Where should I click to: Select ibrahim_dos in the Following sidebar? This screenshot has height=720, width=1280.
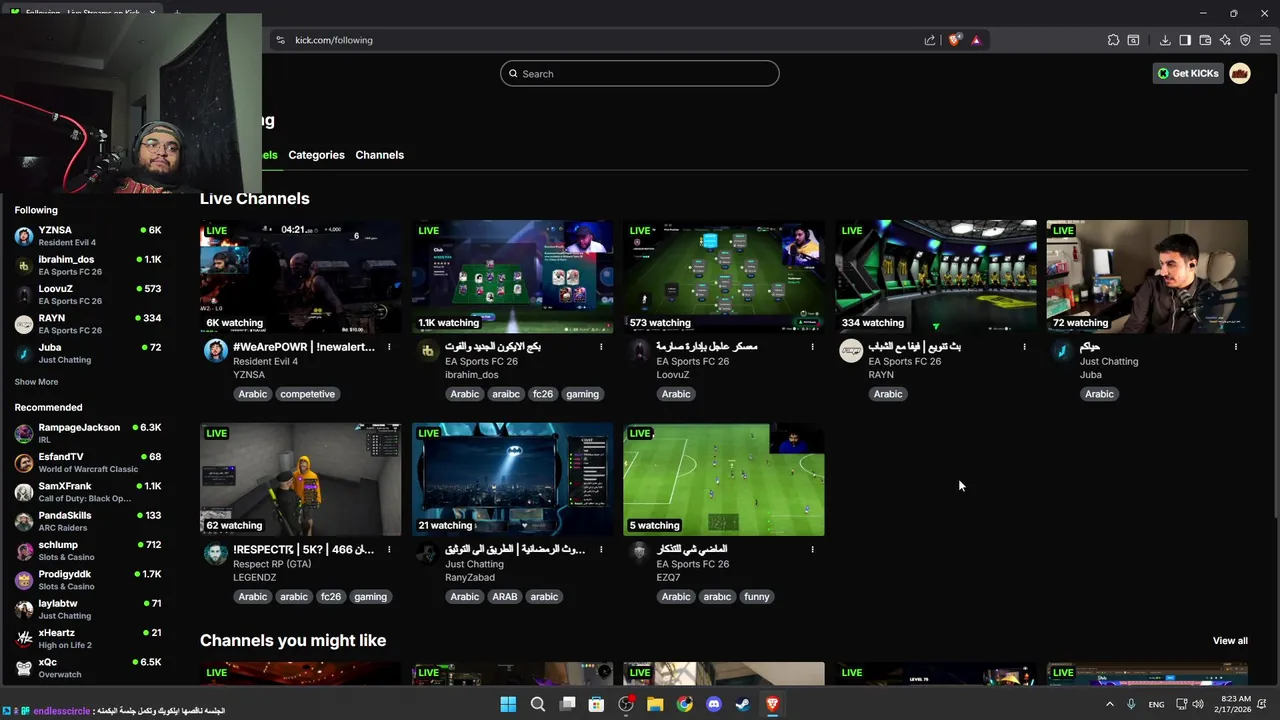pyautogui.click(x=88, y=265)
